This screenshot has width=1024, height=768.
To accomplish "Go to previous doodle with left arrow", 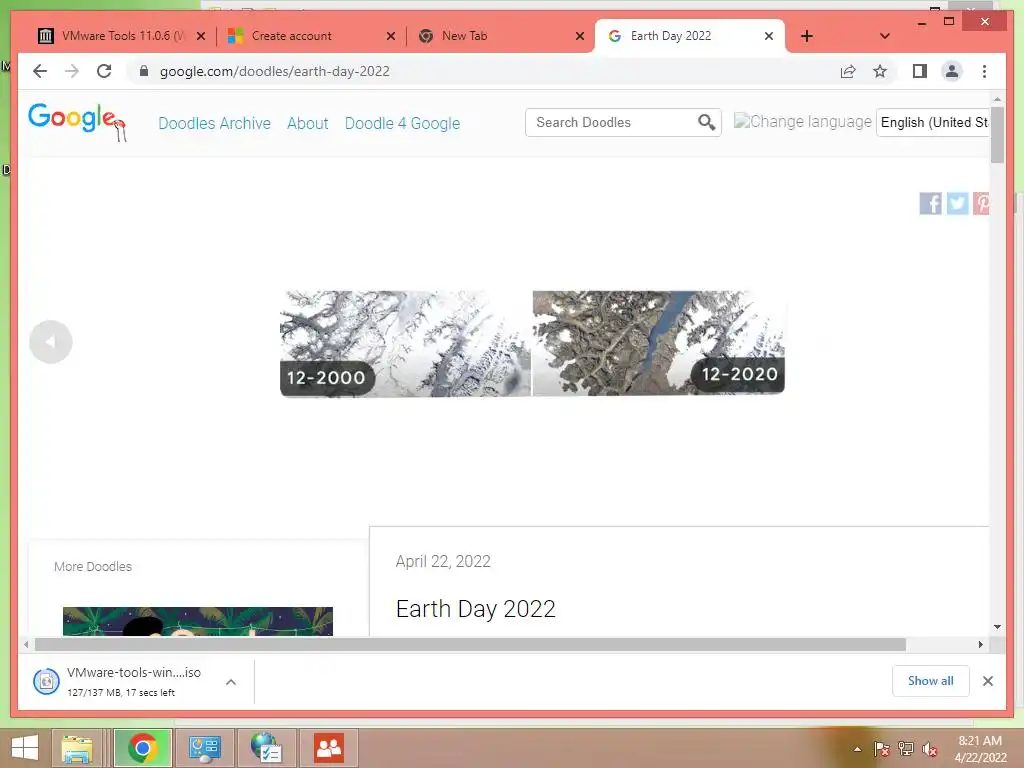I will [50, 342].
